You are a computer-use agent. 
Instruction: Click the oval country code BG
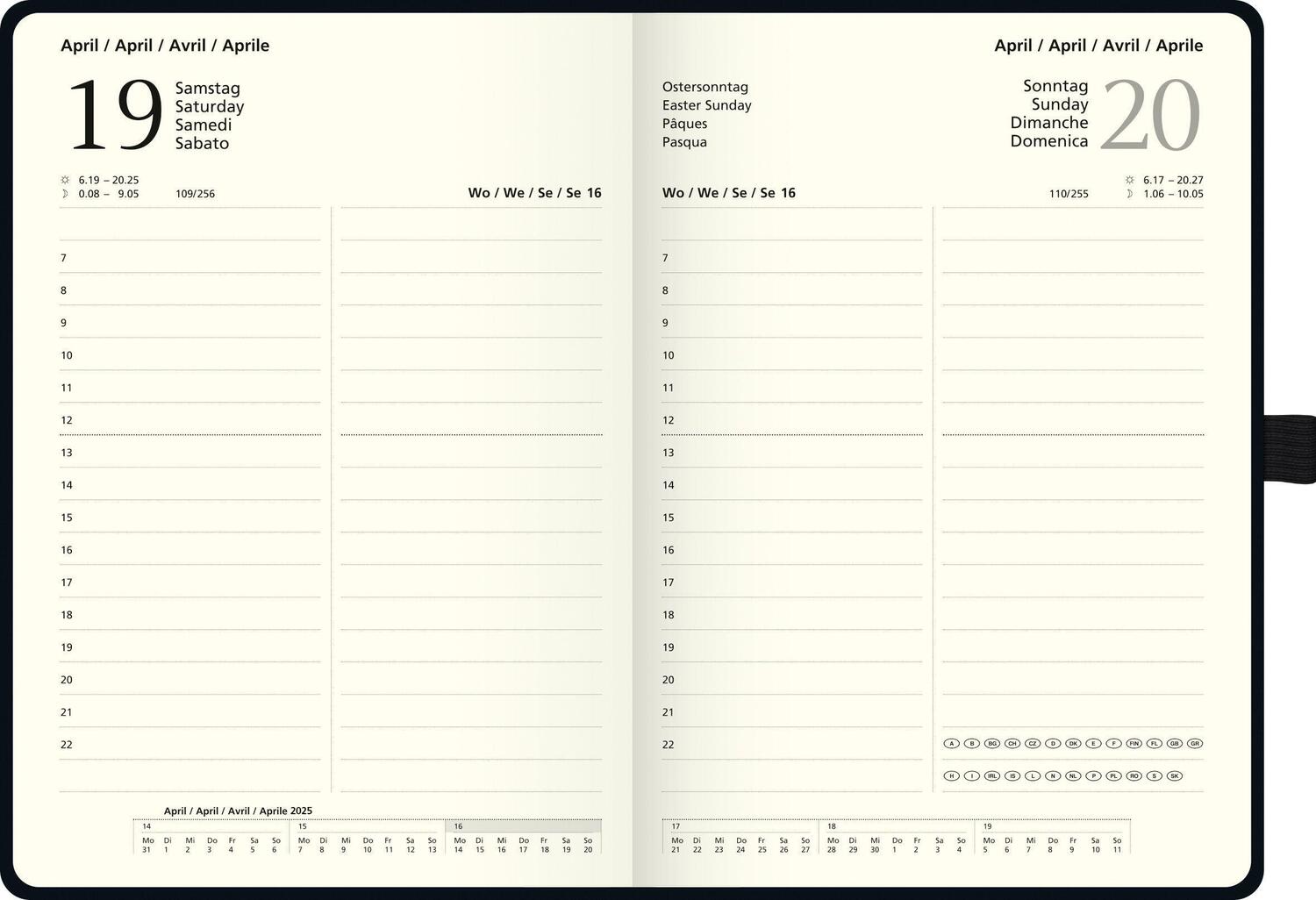click(992, 744)
